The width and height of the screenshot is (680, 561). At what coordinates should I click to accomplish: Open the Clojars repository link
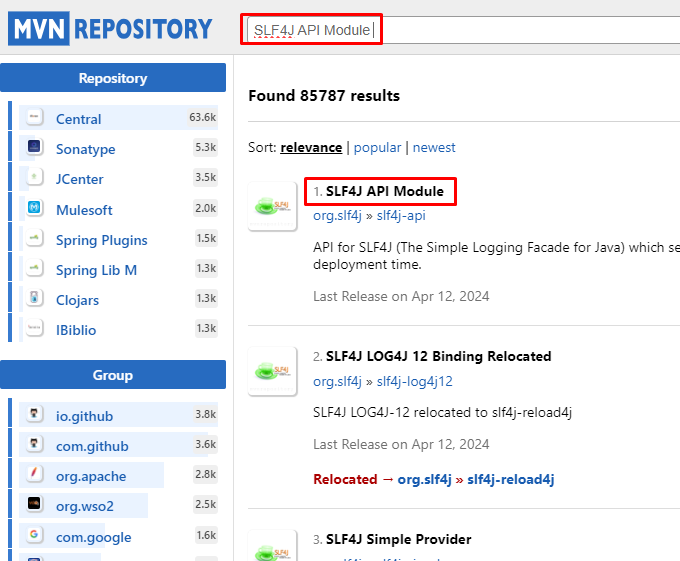(77, 300)
